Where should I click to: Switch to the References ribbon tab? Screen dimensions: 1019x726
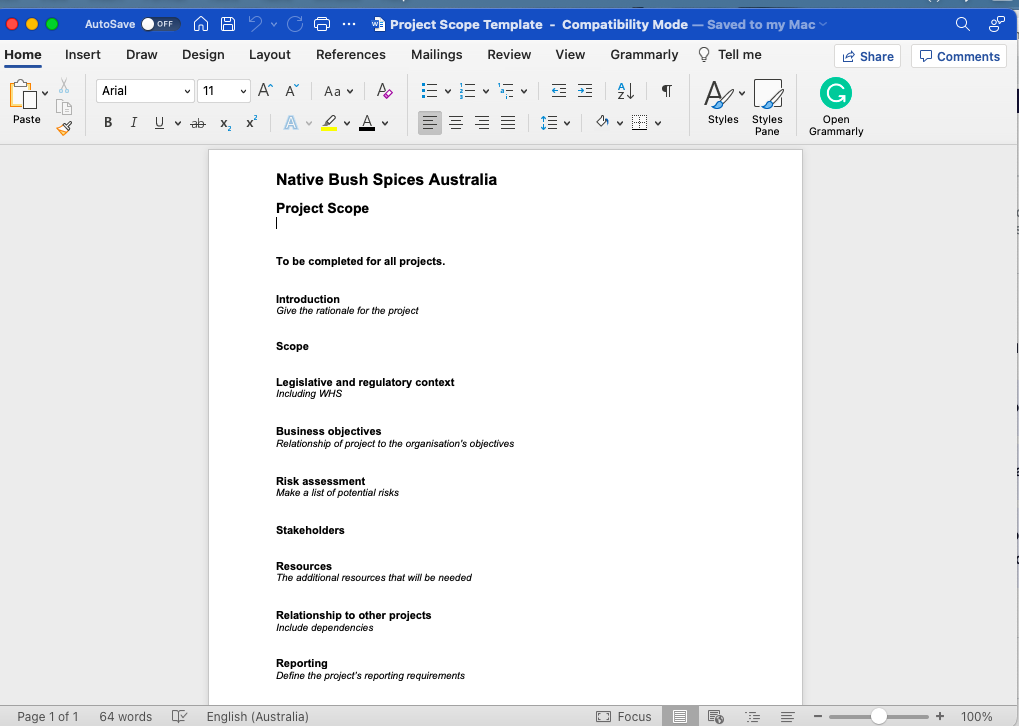(x=351, y=55)
